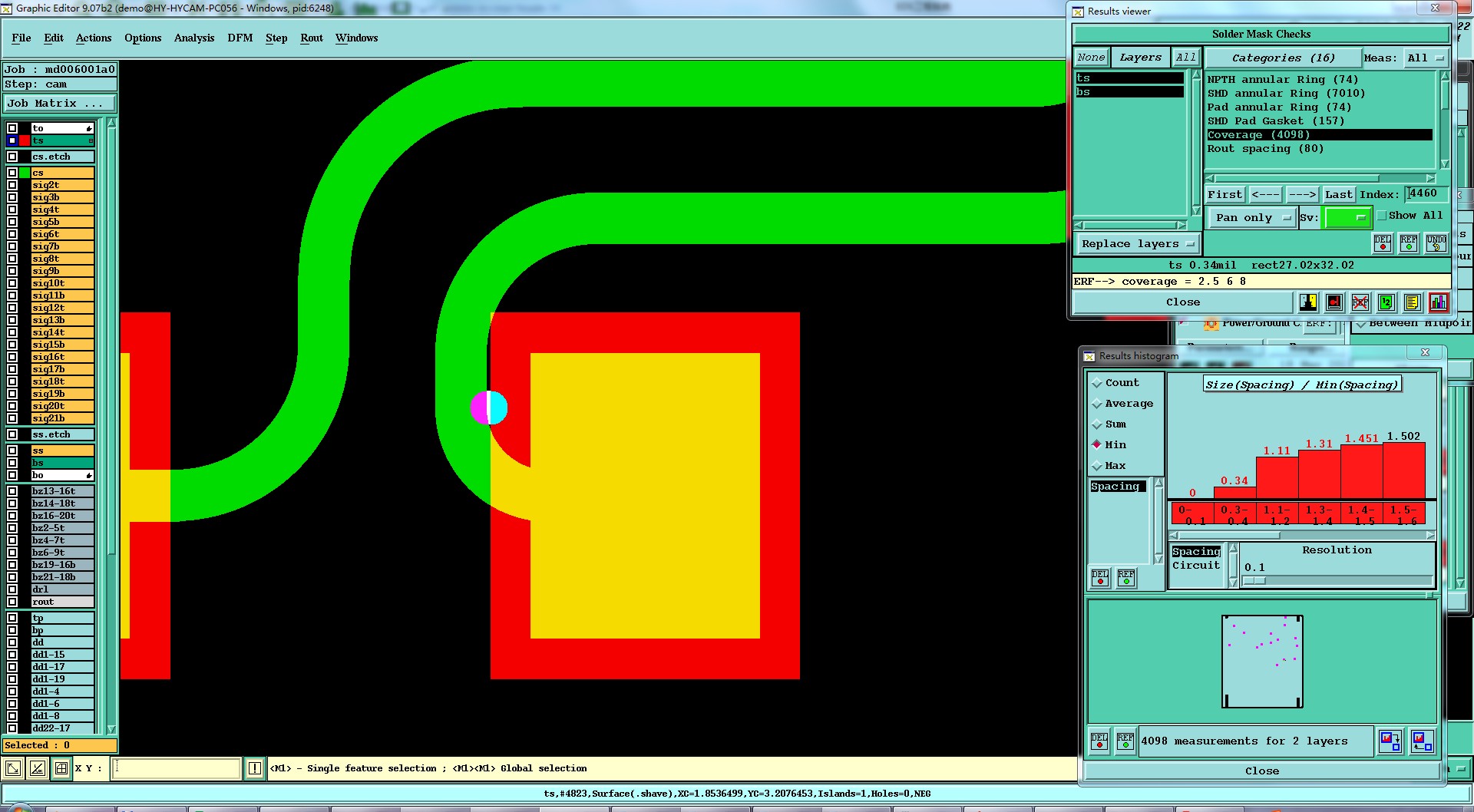The image size is (1474, 812).
Task: Open the File menu
Action: [x=21, y=38]
